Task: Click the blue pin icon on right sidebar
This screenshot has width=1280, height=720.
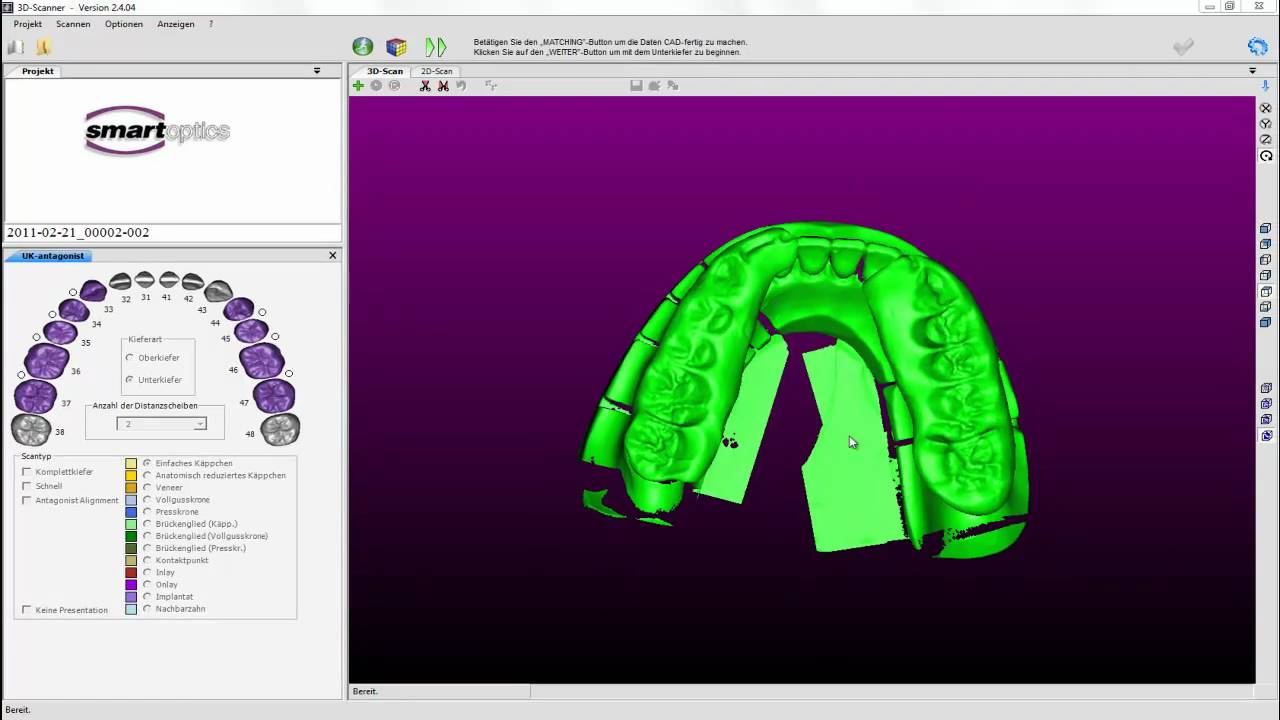Action: pos(1265,87)
